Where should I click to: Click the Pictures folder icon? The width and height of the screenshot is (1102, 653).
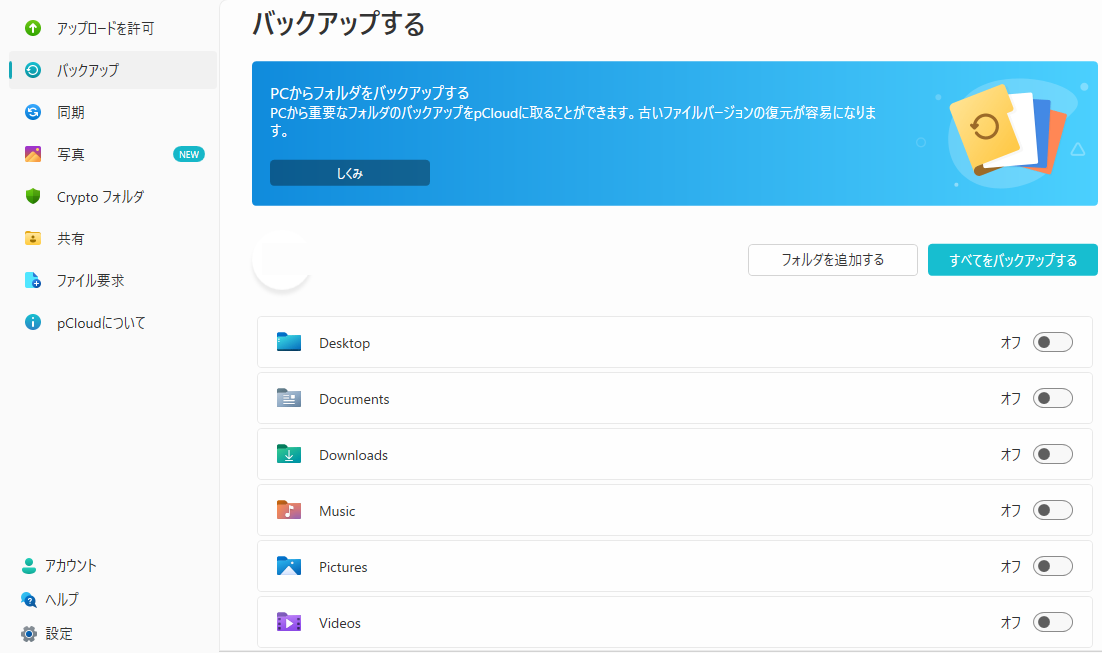point(289,567)
